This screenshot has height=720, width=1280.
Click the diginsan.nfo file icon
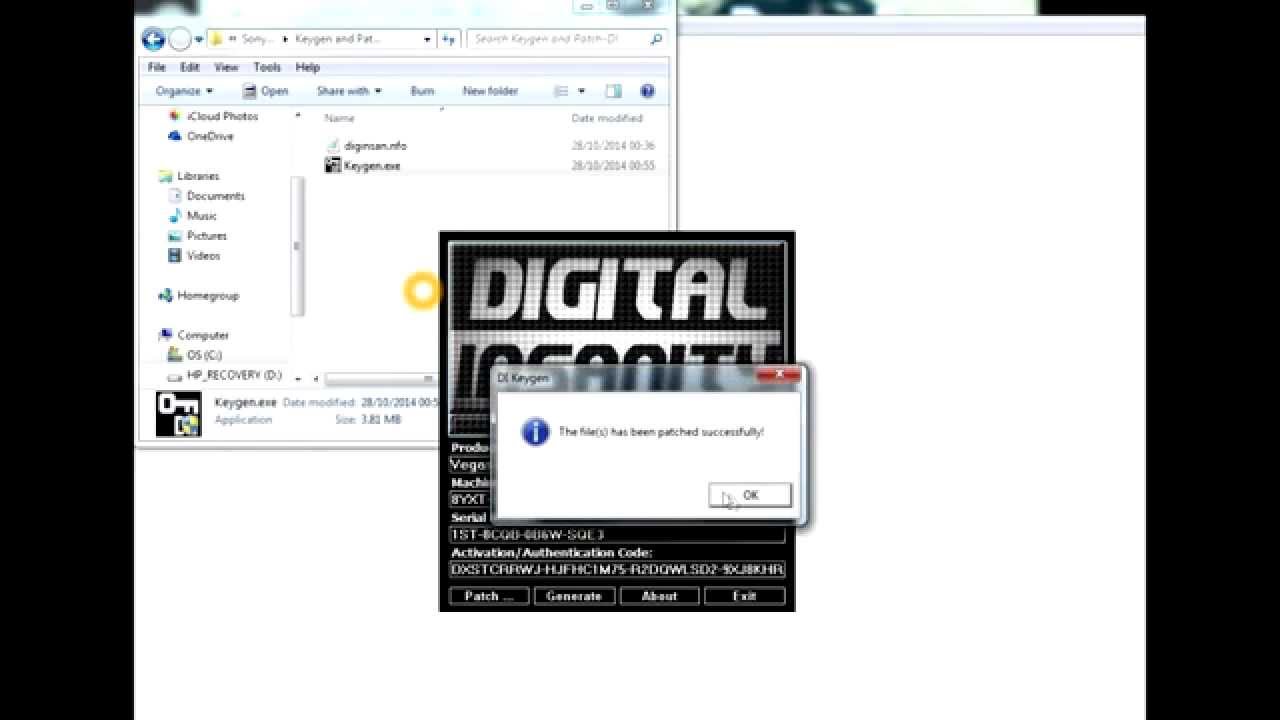[333, 146]
